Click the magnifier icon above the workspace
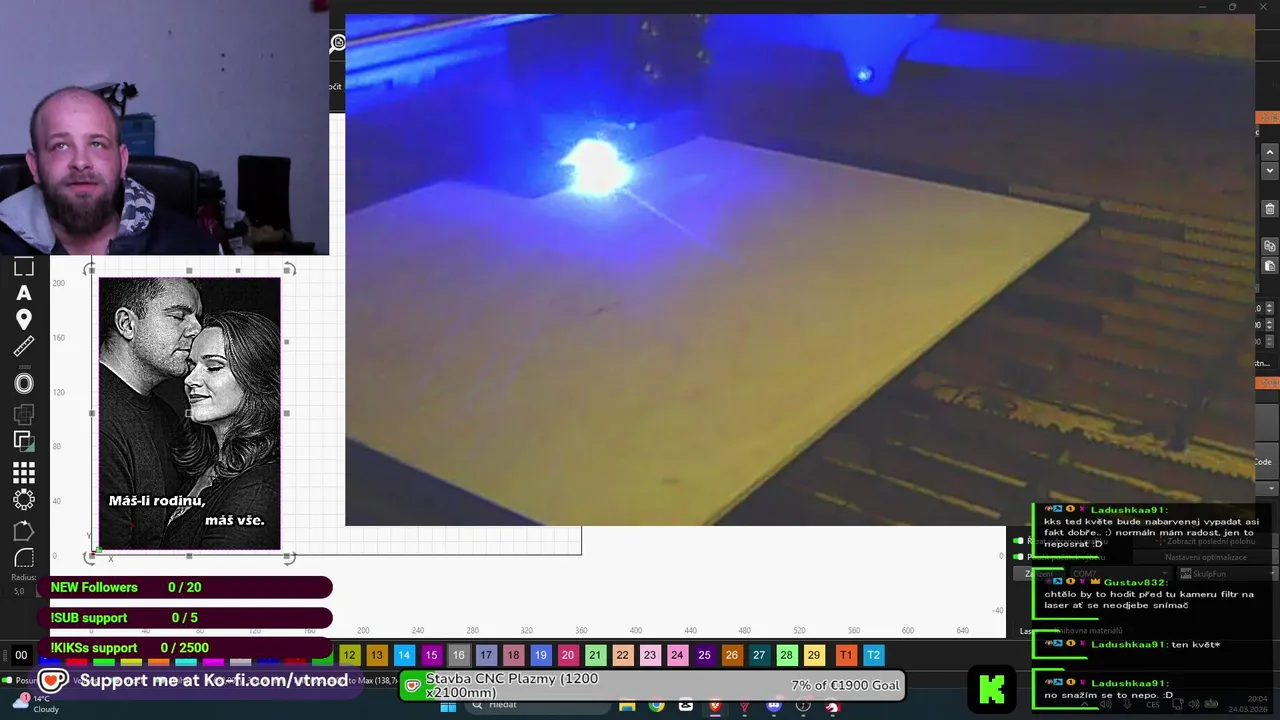The height and width of the screenshot is (720, 1280). [338, 43]
